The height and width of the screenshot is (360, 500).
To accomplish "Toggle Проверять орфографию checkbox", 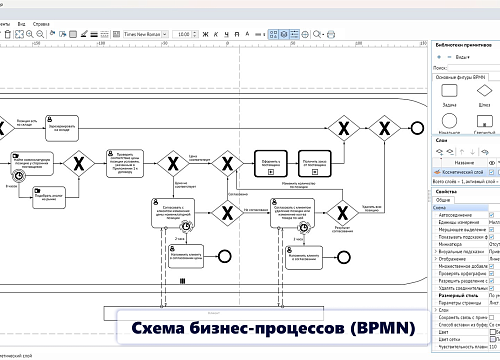I will pyautogui.click(x=491, y=273).
